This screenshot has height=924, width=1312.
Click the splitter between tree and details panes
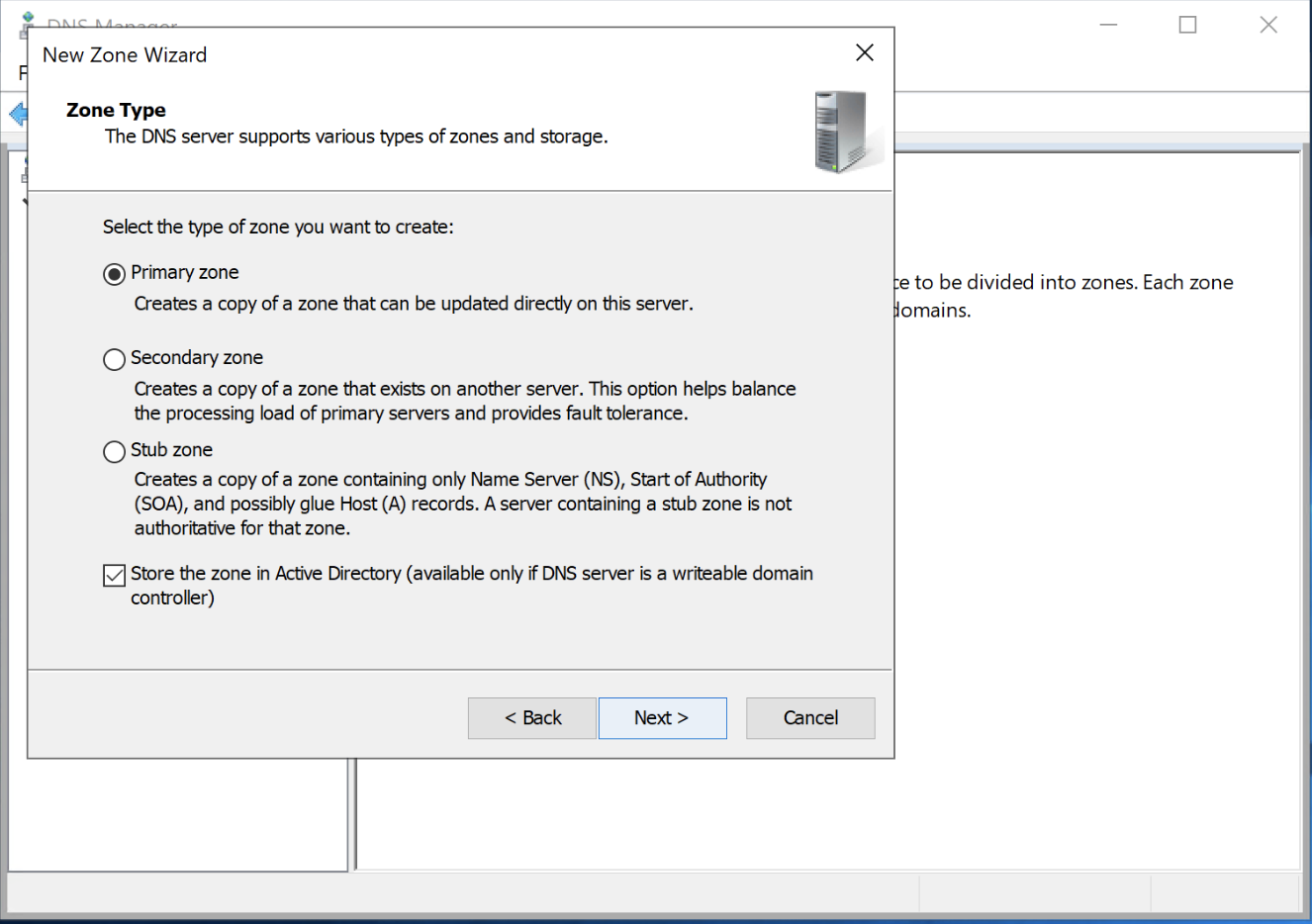point(352,813)
